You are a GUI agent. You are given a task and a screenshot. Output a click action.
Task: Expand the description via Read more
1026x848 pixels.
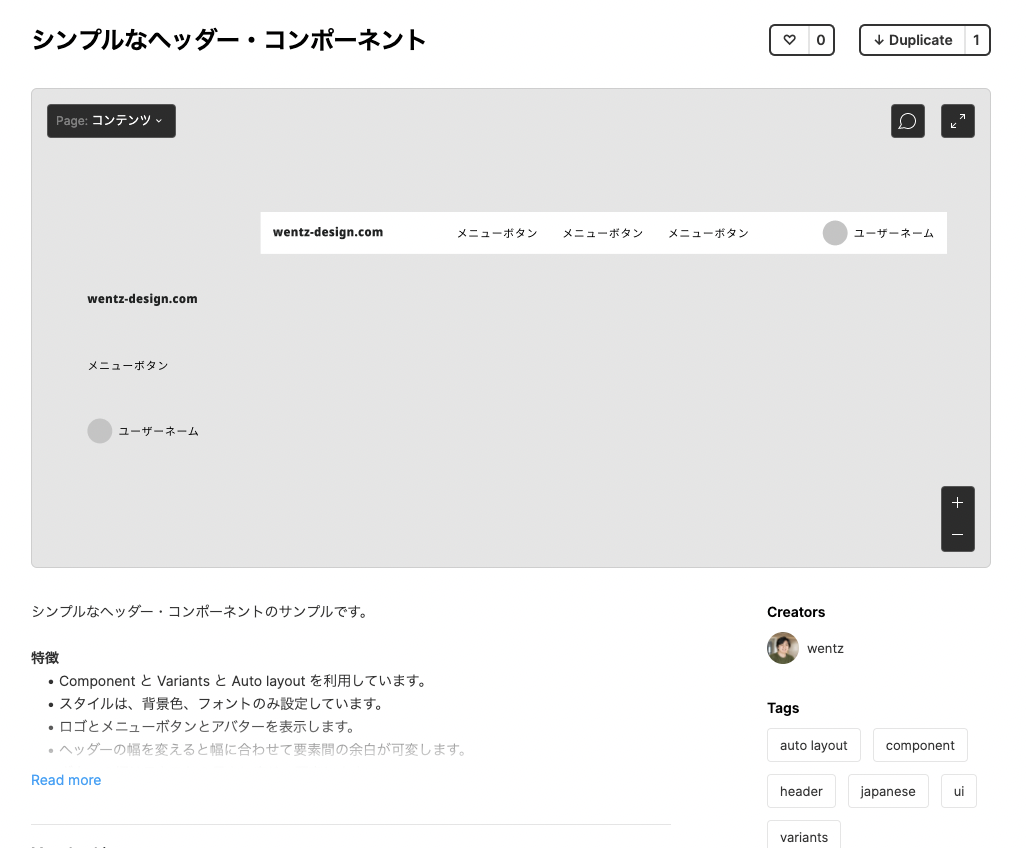(66, 779)
